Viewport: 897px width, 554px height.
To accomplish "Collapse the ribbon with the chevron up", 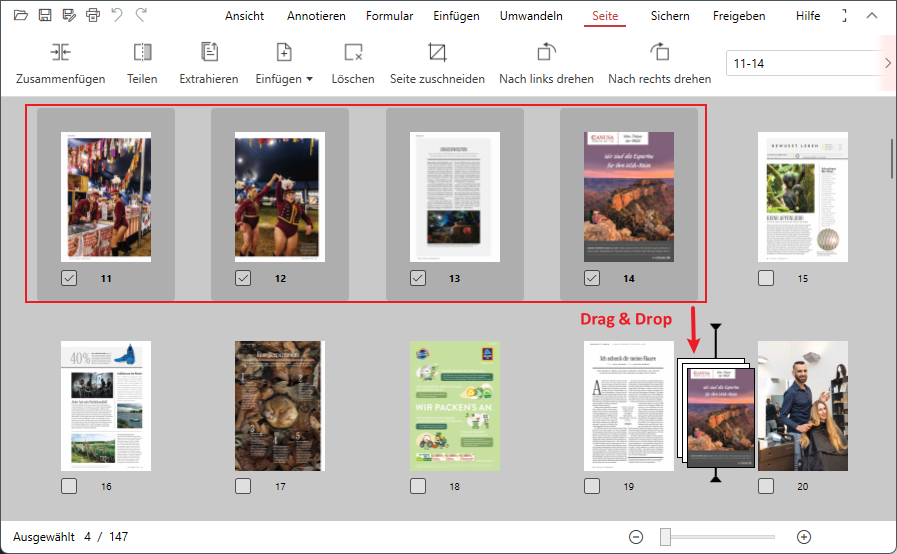I will pos(872,15).
